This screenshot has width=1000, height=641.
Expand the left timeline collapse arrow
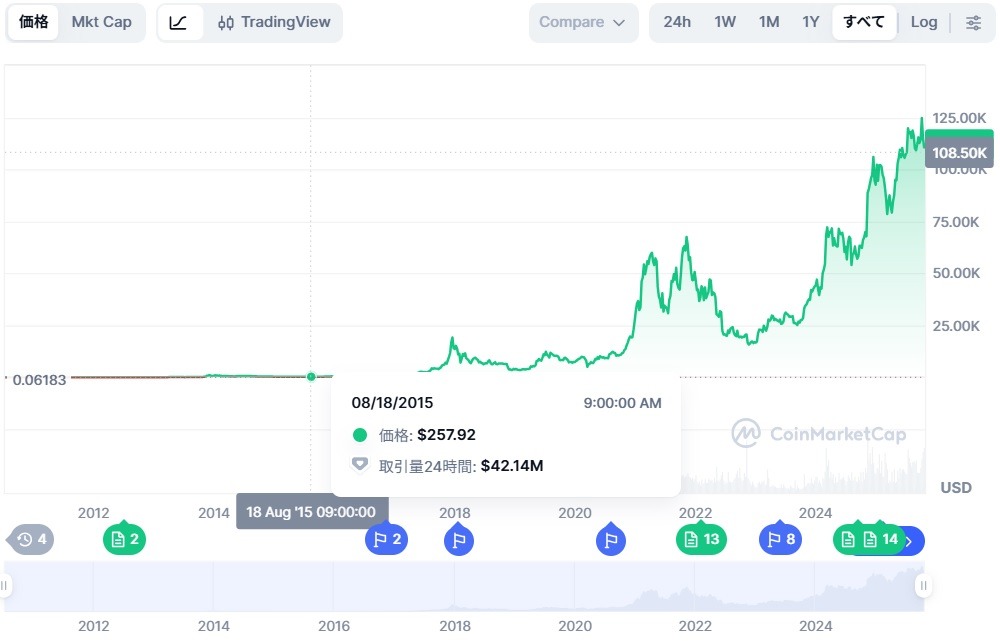(4, 584)
